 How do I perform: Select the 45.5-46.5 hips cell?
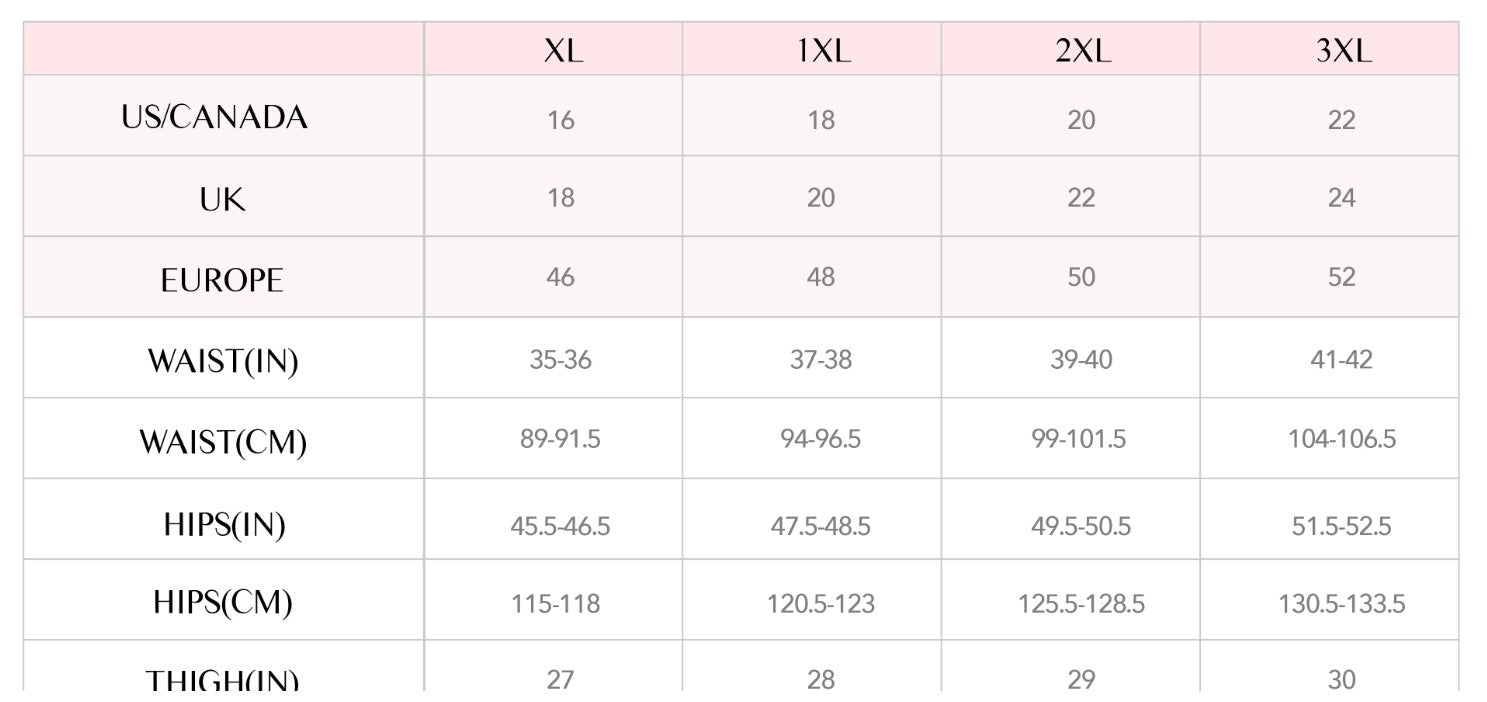tap(560, 525)
